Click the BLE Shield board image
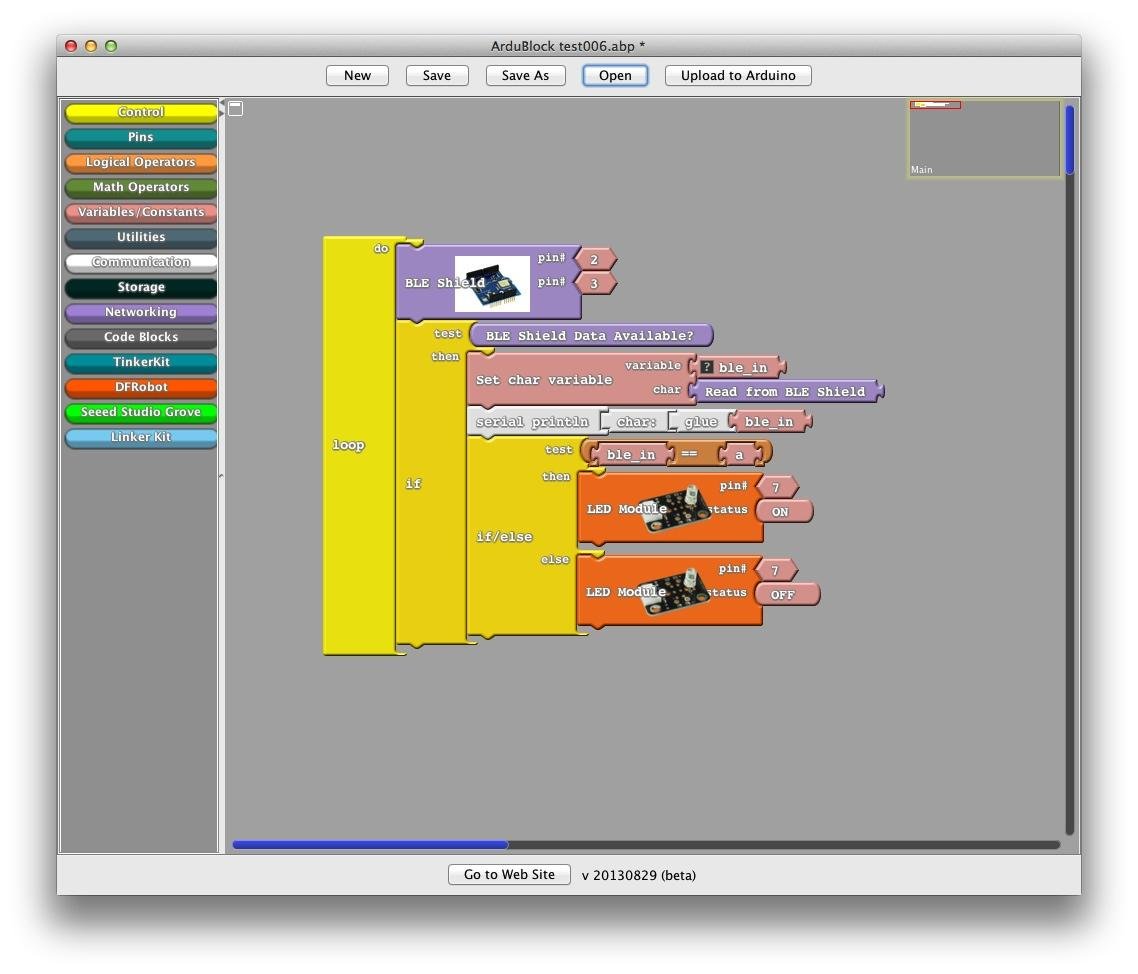The image size is (1138, 974). [492, 284]
